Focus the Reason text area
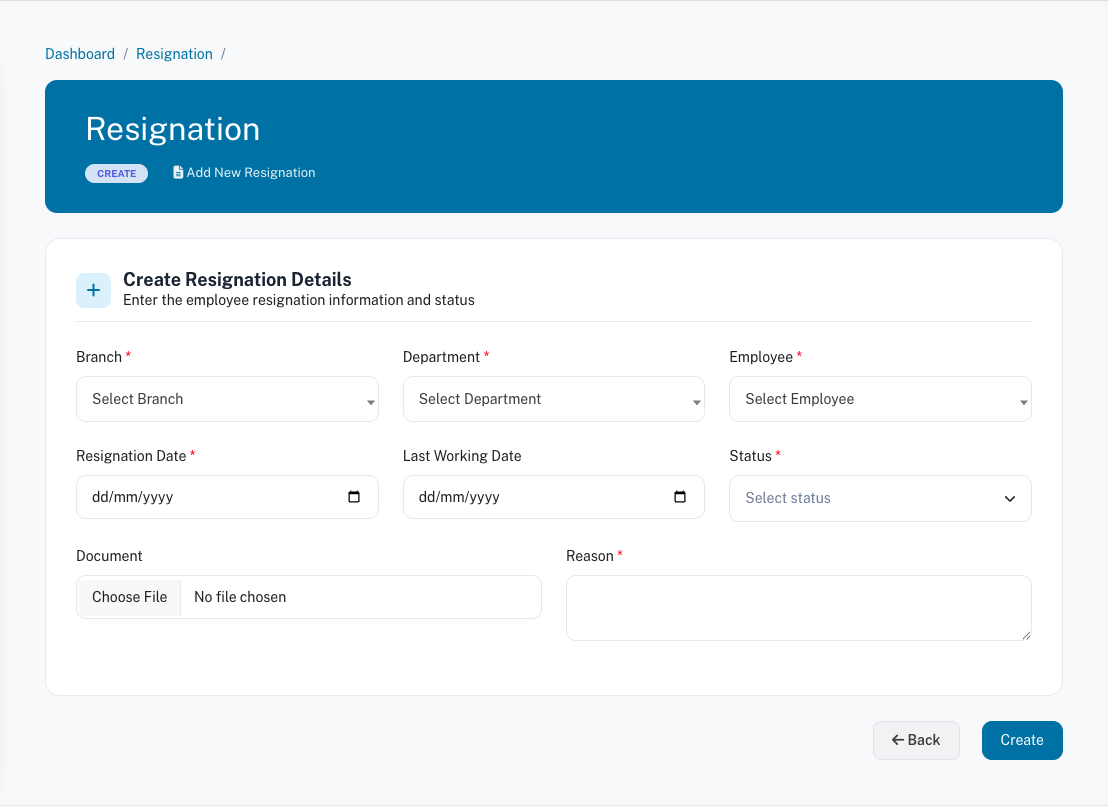 pyautogui.click(x=798, y=607)
